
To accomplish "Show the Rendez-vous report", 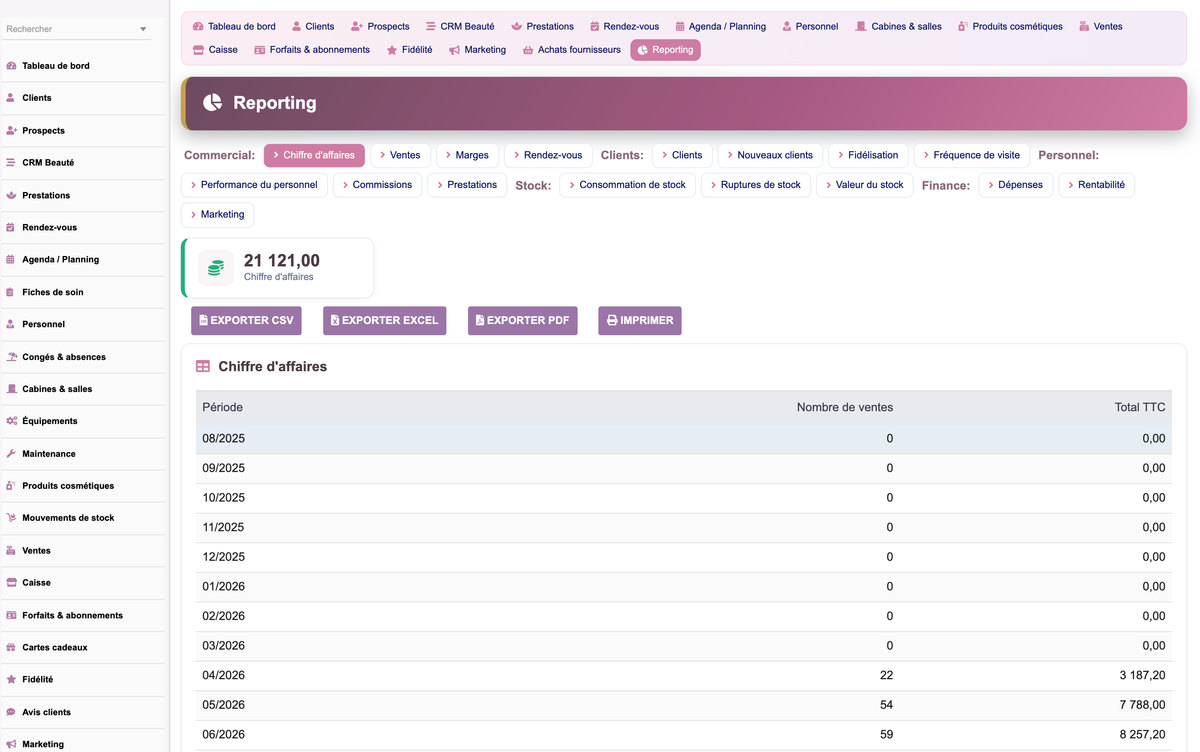I will (x=548, y=156).
